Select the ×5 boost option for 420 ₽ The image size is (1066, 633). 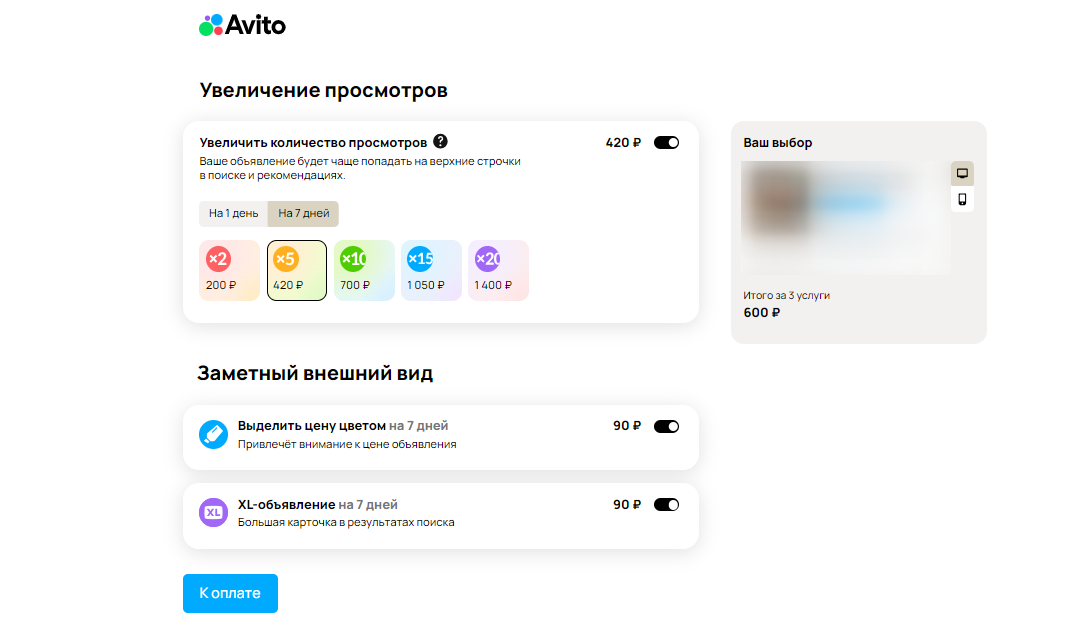pyautogui.click(x=296, y=269)
